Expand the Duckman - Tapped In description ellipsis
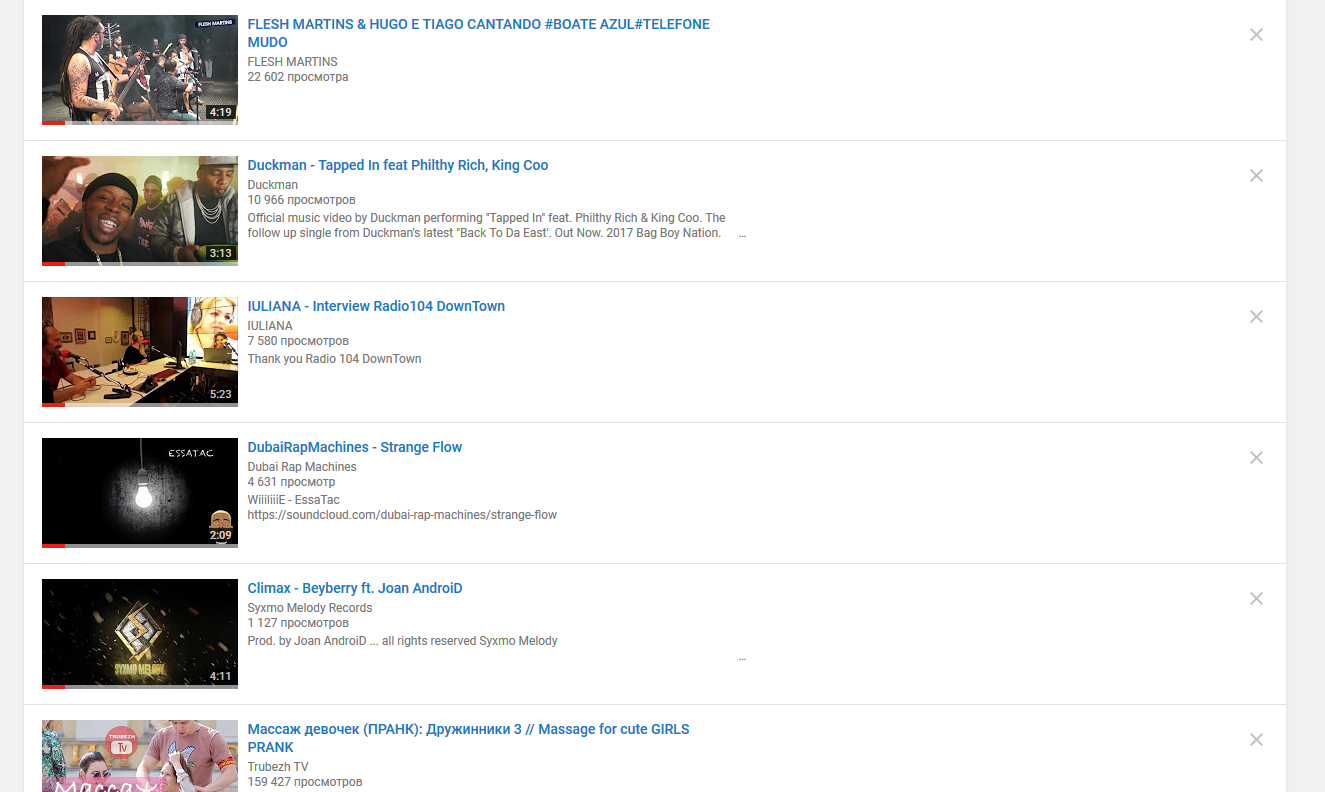This screenshot has height=792, width=1325. tap(742, 235)
